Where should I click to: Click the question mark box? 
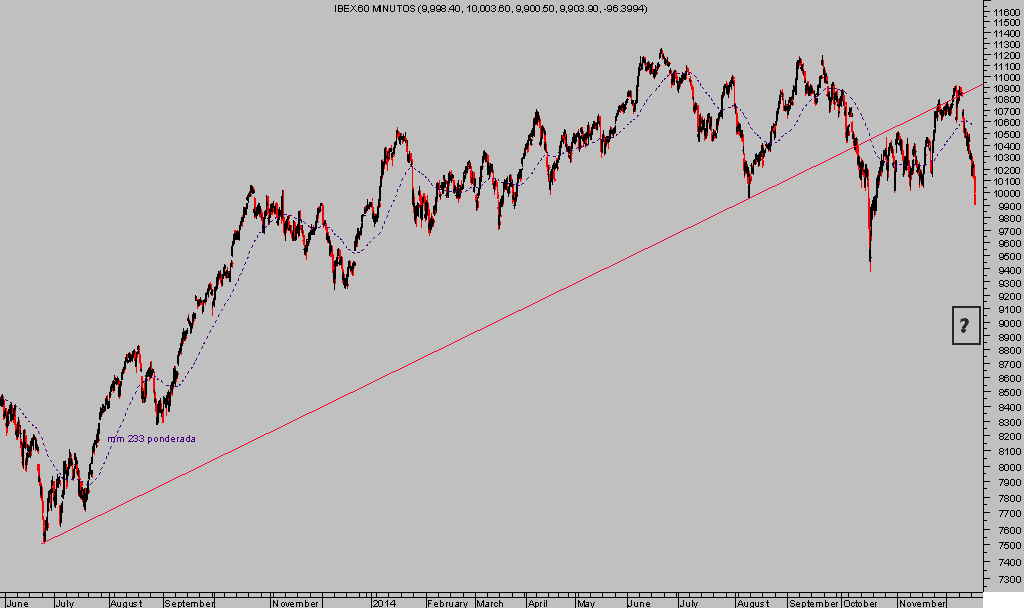(x=965, y=326)
